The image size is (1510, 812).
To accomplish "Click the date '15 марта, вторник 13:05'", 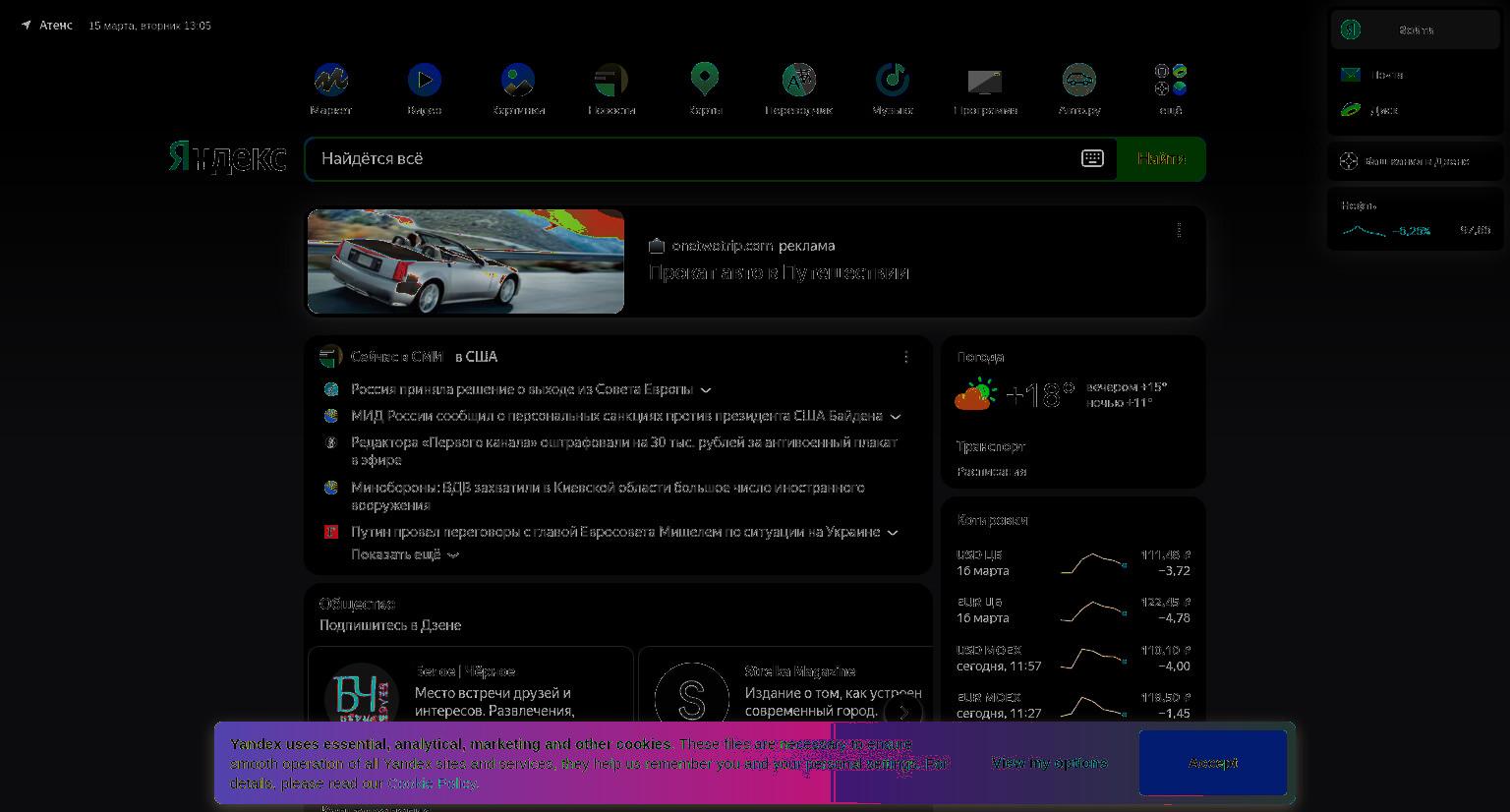I will (x=149, y=26).
